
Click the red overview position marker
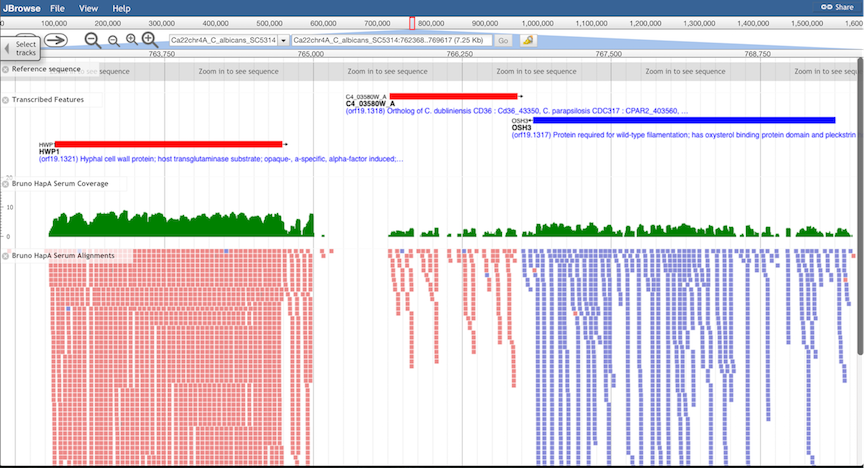coord(412,22)
